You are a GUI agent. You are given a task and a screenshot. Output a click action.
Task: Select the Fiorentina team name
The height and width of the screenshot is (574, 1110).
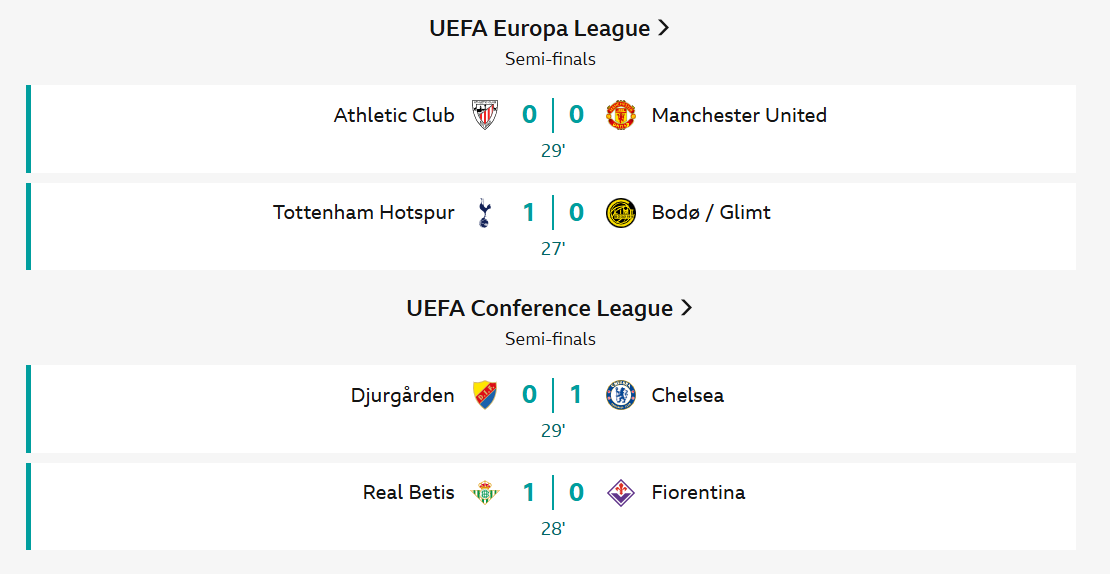[x=698, y=492]
